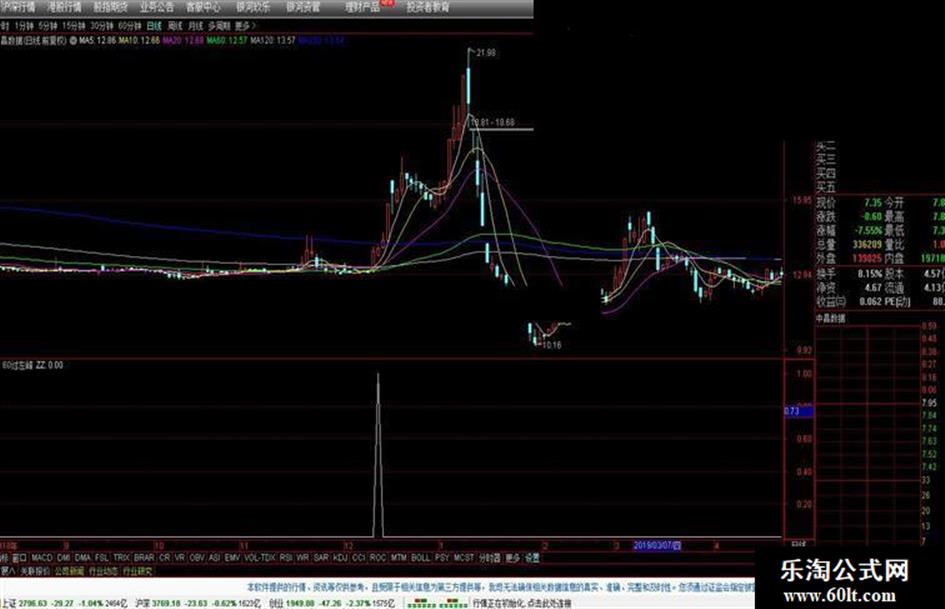
Task: Click the signal bars status icon
Action: click(x=438, y=603)
